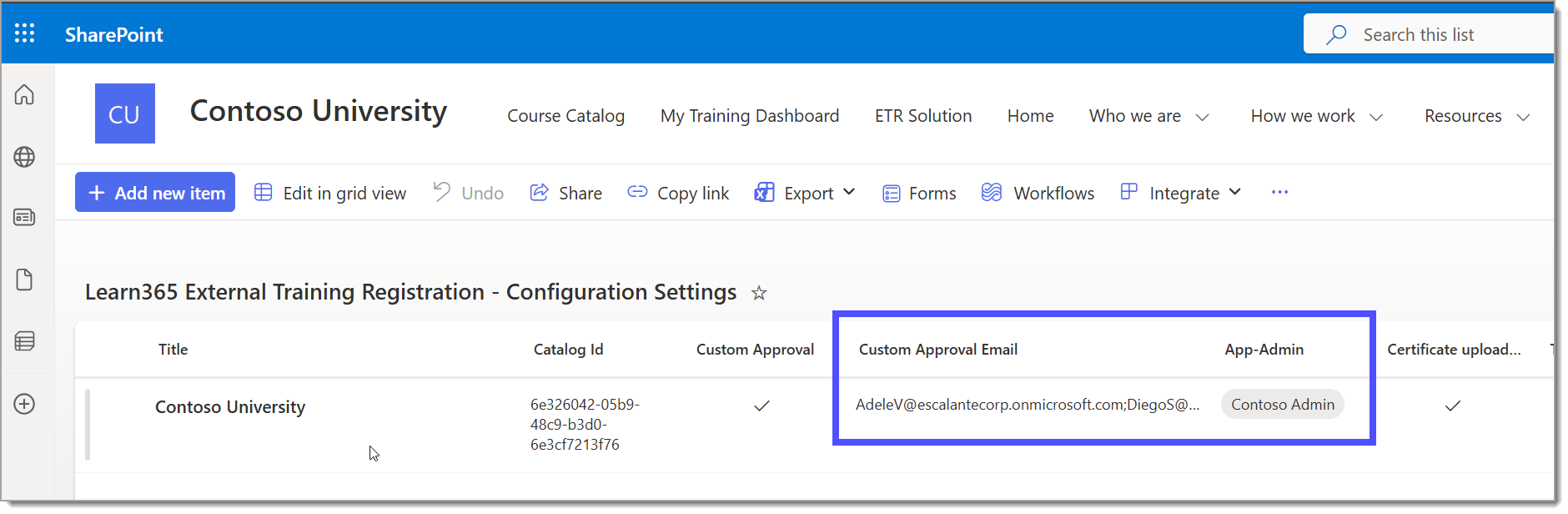The width and height of the screenshot is (1568, 514).
Task: Expand the Who we are chevron
Action: (x=1202, y=118)
